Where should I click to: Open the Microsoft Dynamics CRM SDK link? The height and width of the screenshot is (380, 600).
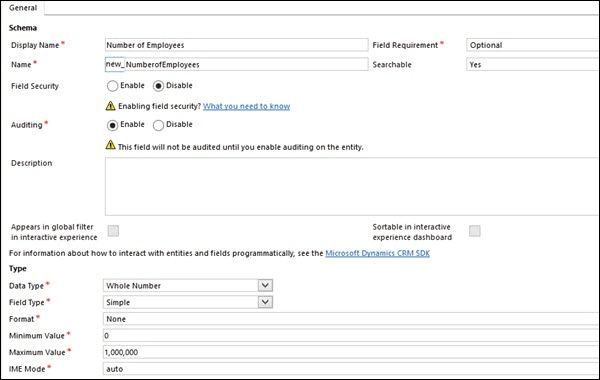(377, 253)
